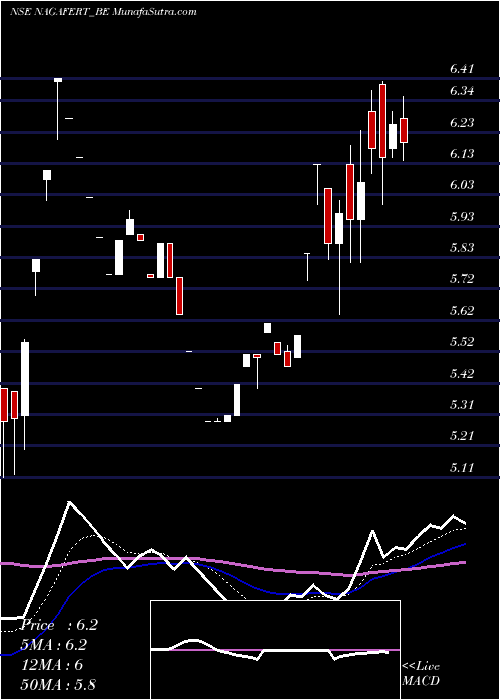Screen dimensions: 500x700
Task: Click the <<Live MACD label
Action: click(x=421, y=674)
